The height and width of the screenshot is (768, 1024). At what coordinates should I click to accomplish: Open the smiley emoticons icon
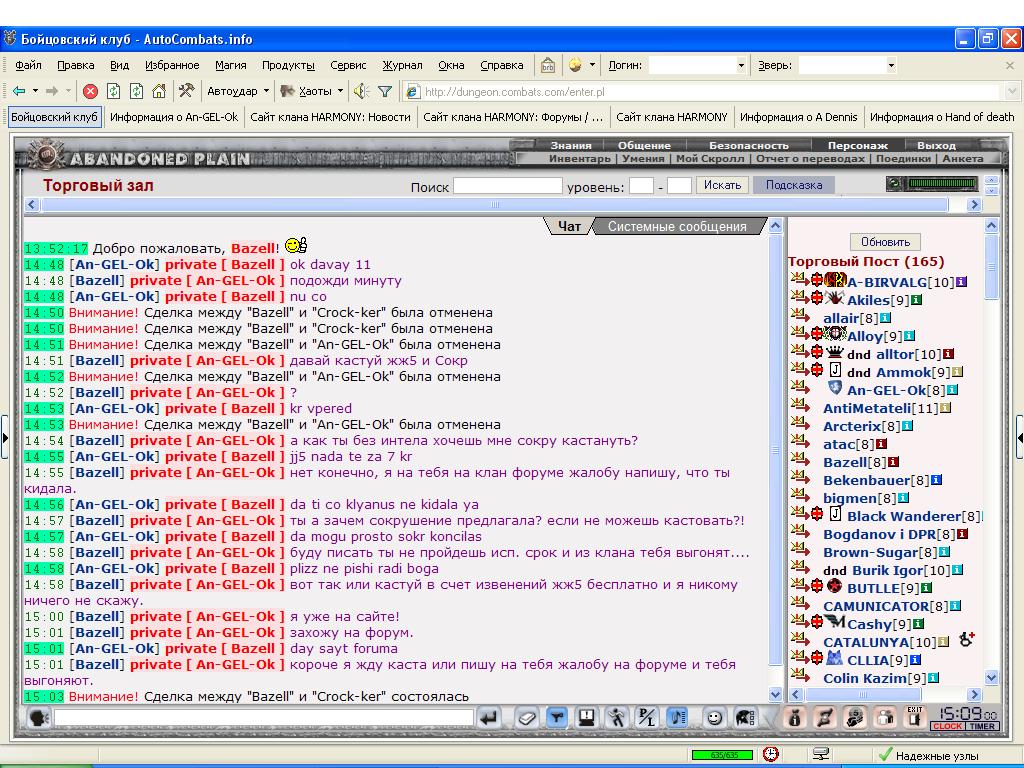click(x=714, y=718)
